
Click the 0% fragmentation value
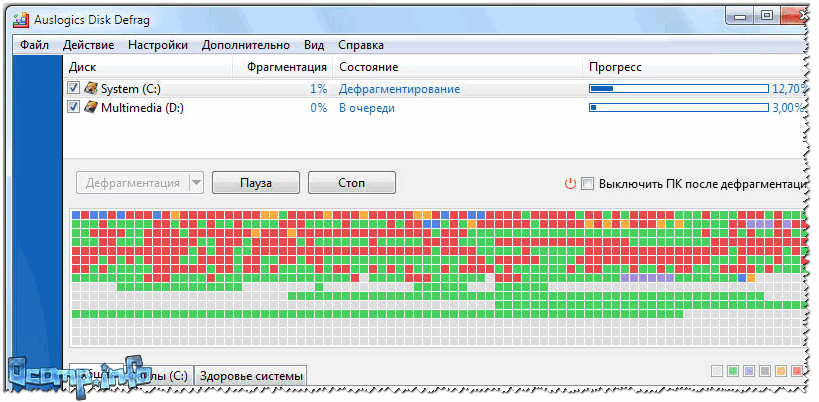tap(318, 108)
